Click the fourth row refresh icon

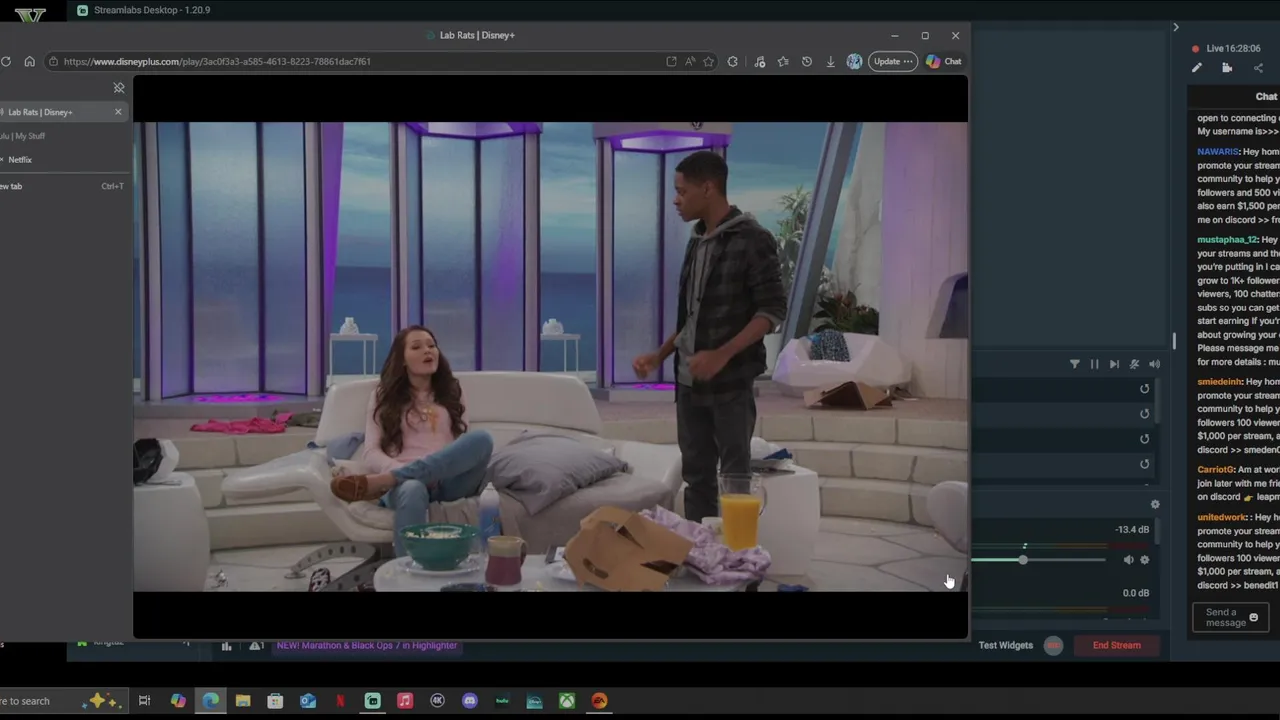click(1145, 464)
